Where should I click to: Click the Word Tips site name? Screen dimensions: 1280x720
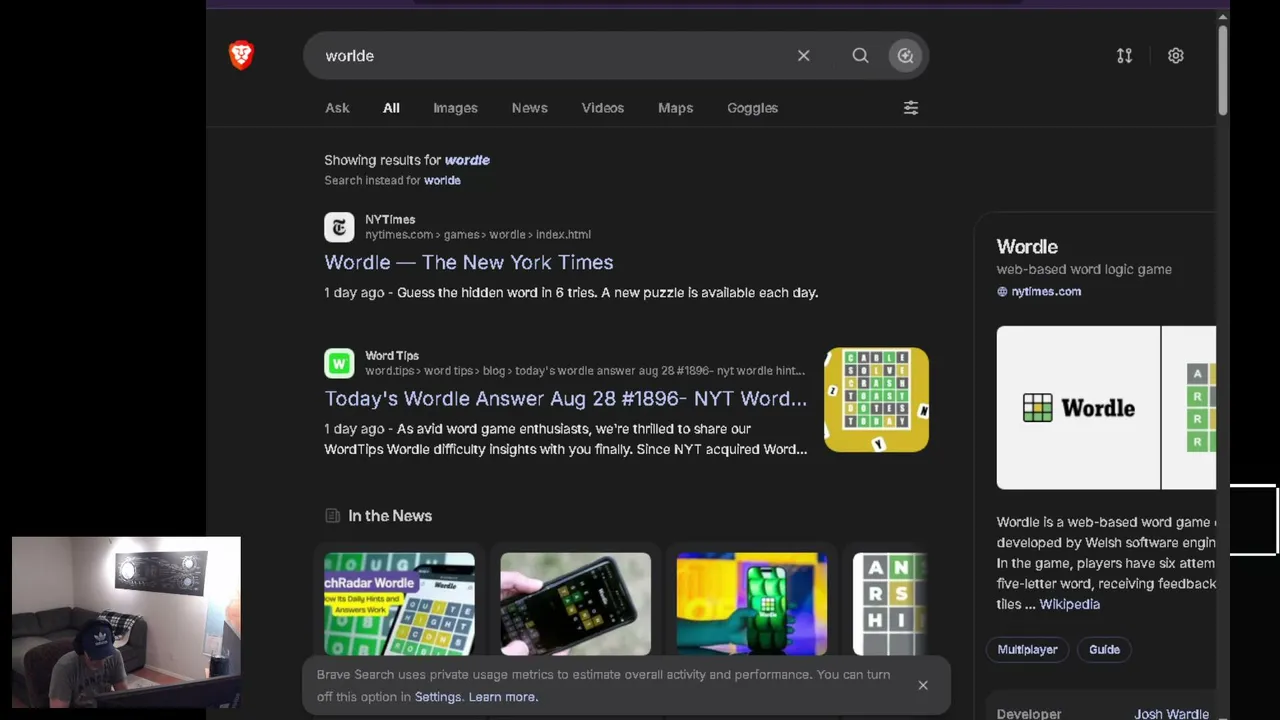392,355
